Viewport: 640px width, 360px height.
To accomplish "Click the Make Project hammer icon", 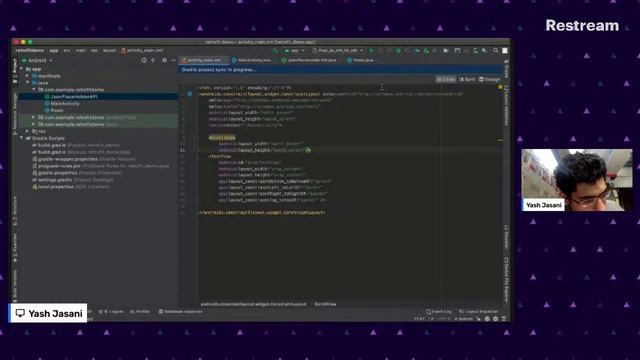I will [x=275, y=51].
